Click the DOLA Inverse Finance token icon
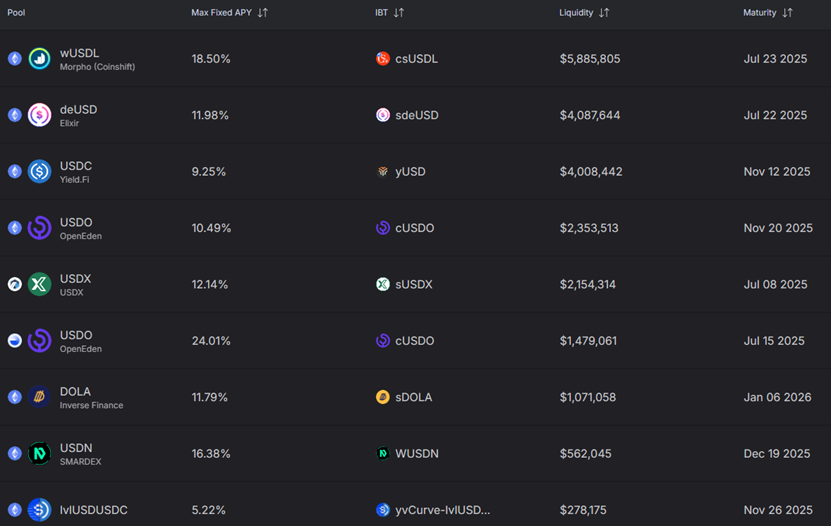831x526 pixels. pos(39,397)
